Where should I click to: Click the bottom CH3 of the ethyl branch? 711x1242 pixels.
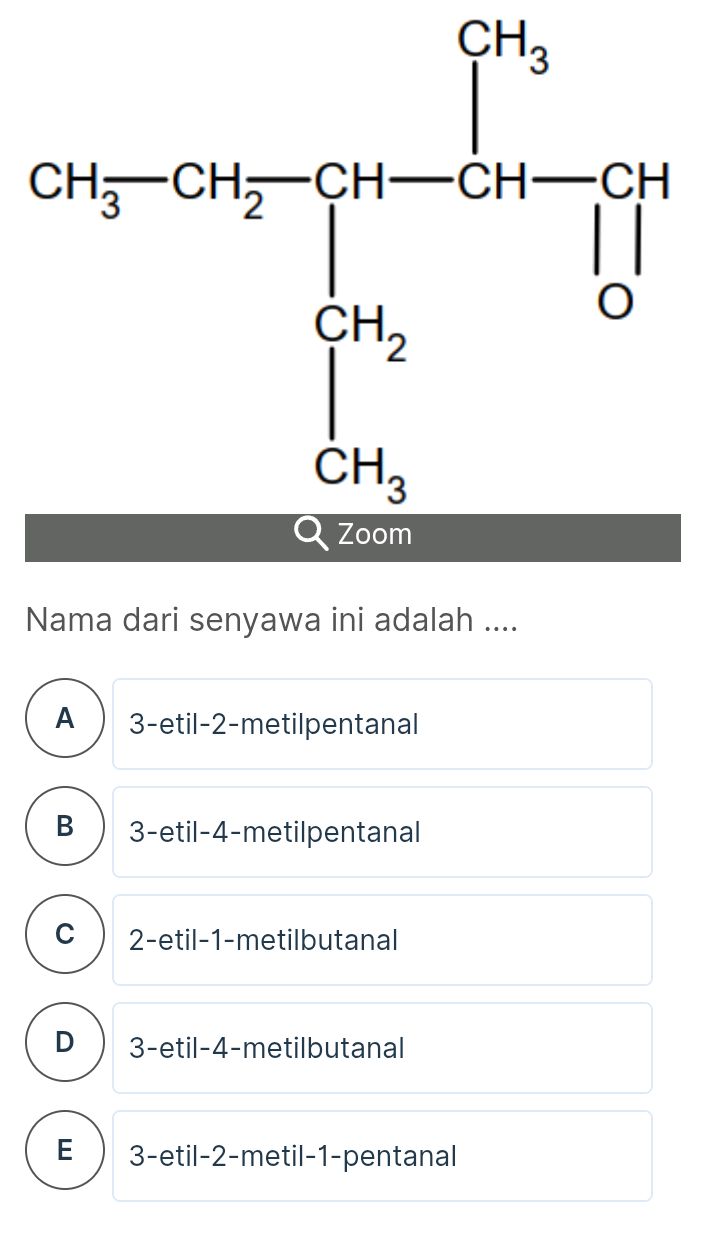(x=354, y=470)
